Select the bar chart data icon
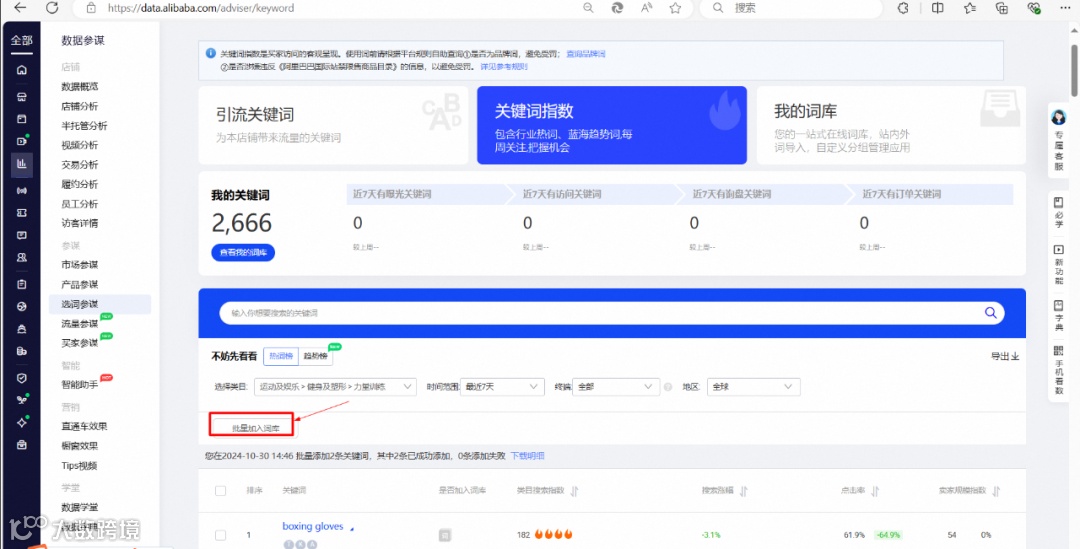The height and width of the screenshot is (549, 1080). (x=22, y=163)
